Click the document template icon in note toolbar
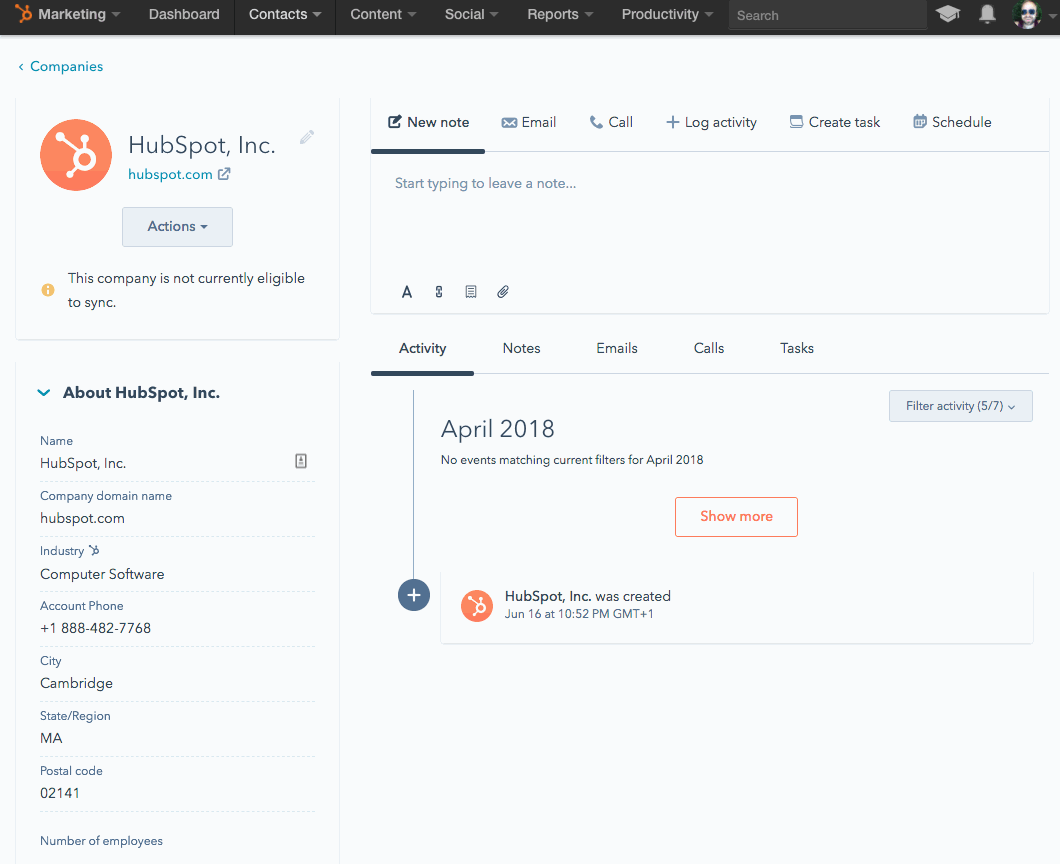This screenshot has height=864, width=1060. (x=471, y=292)
